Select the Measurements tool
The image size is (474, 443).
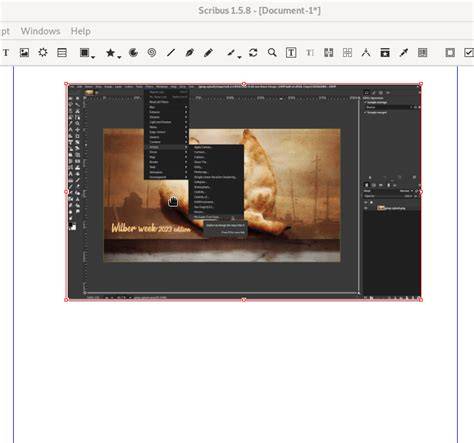coord(366,53)
